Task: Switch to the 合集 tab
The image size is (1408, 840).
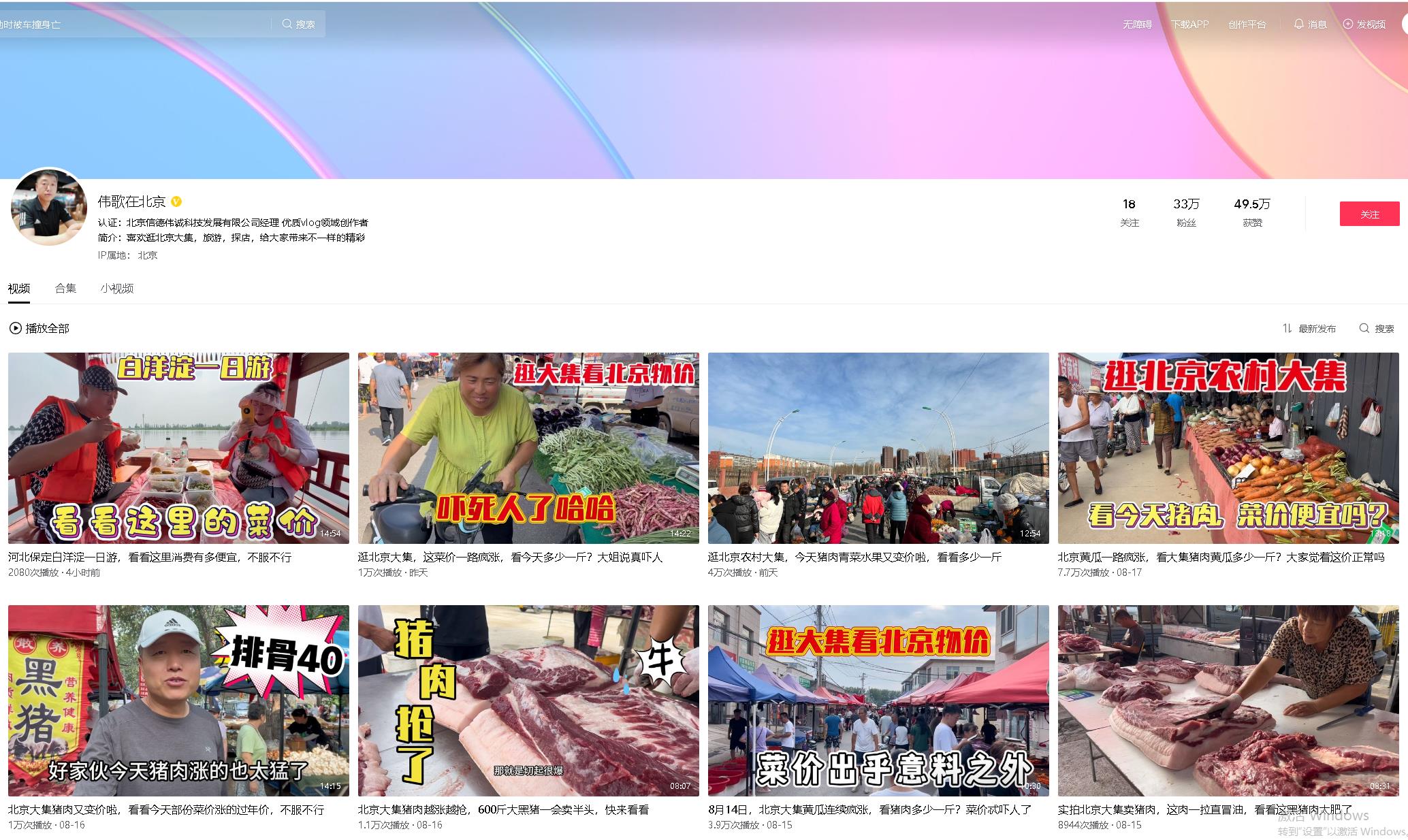Action: 65,289
